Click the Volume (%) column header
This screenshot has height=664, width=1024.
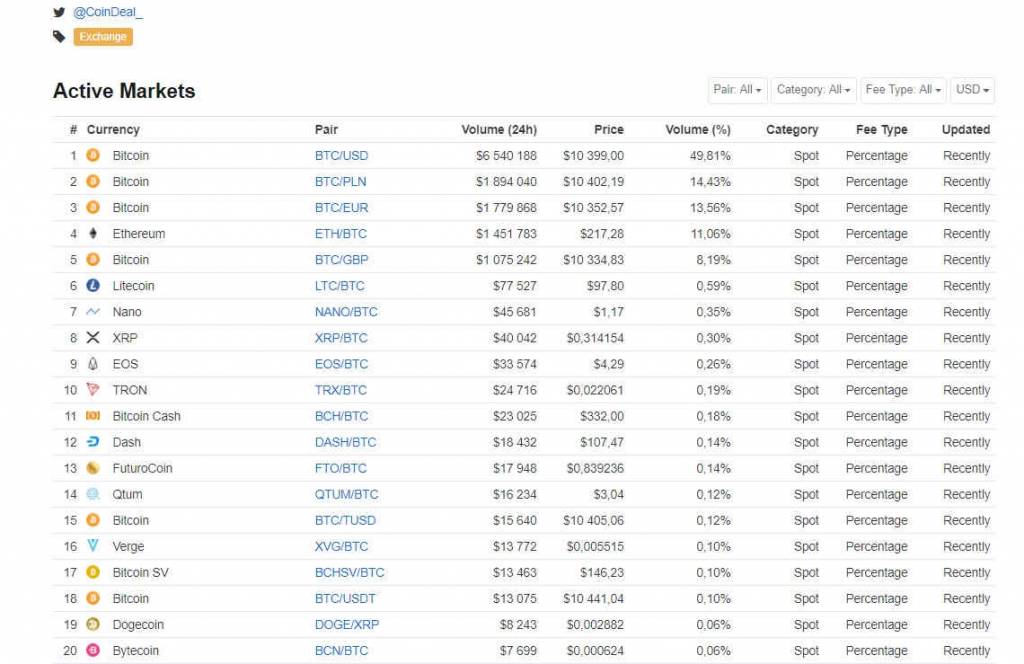pyautogui.click(x=698, y=129)
